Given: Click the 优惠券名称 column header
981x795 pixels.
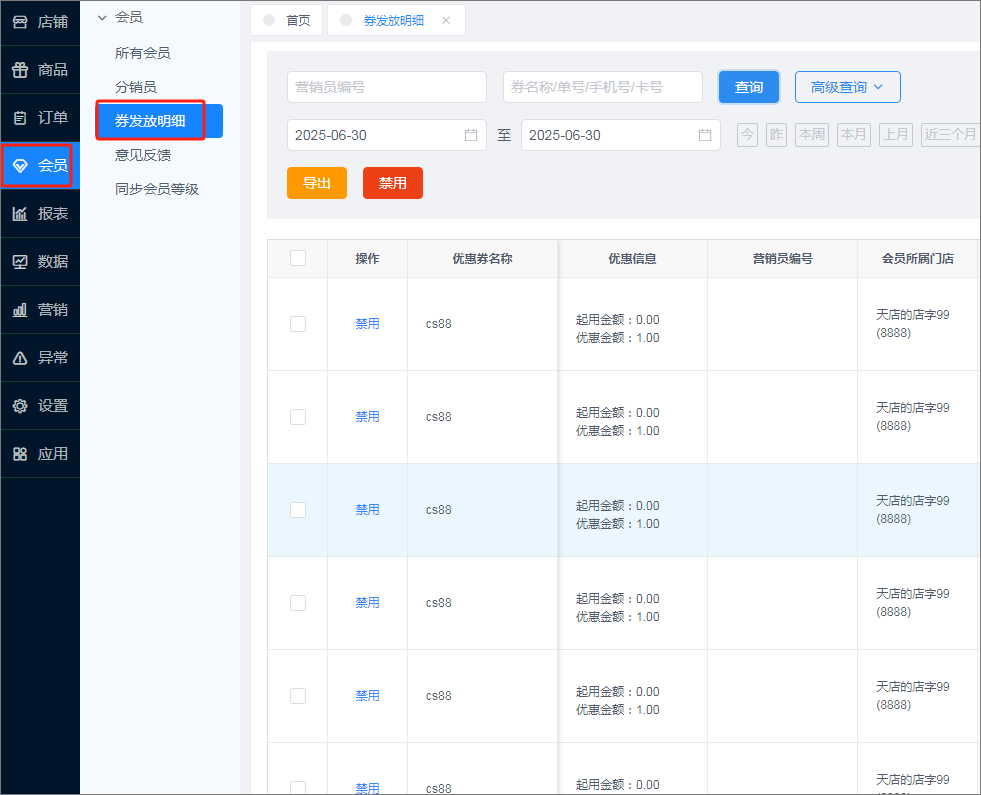Looking at the screenshot, I should [x=482, y=258].
